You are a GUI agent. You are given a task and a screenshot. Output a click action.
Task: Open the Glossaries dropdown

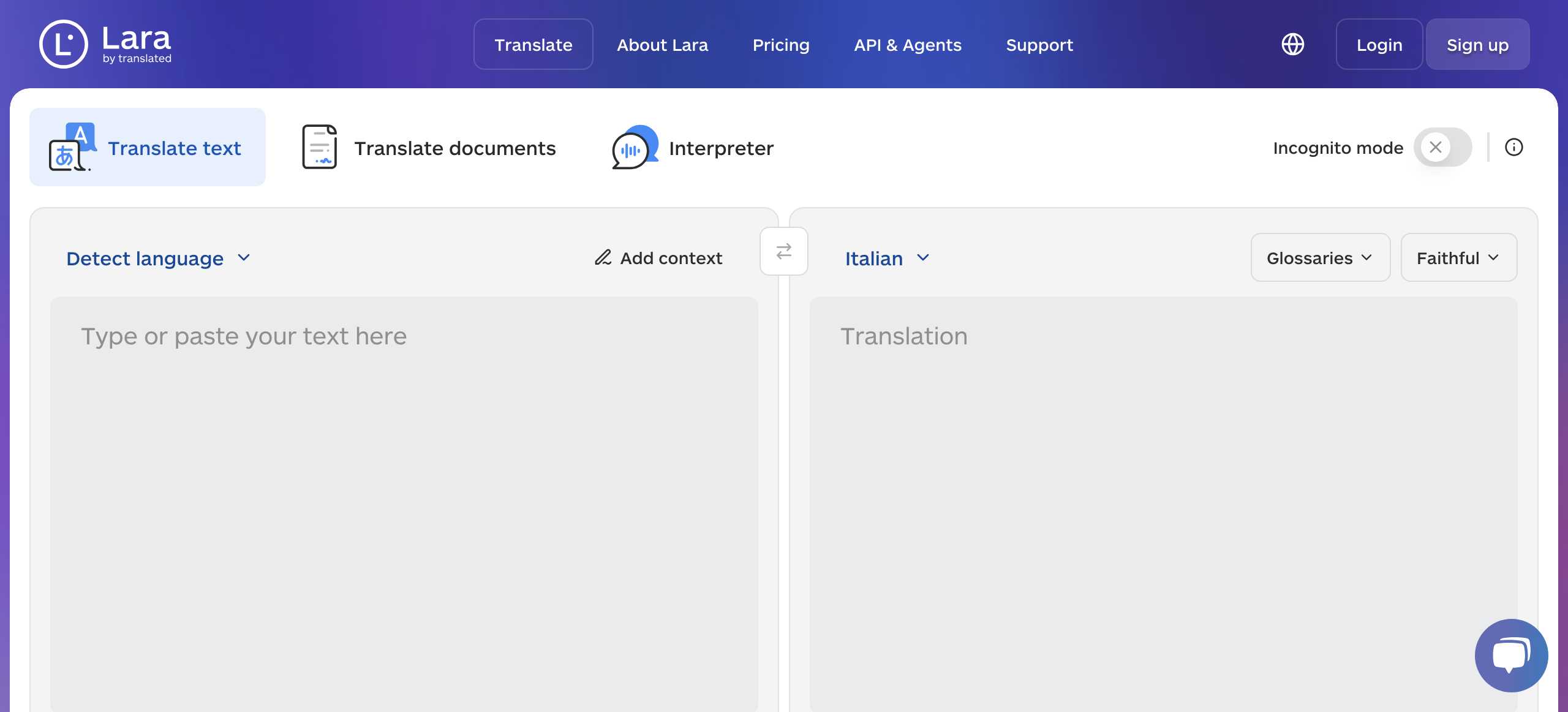[1320, 257]
